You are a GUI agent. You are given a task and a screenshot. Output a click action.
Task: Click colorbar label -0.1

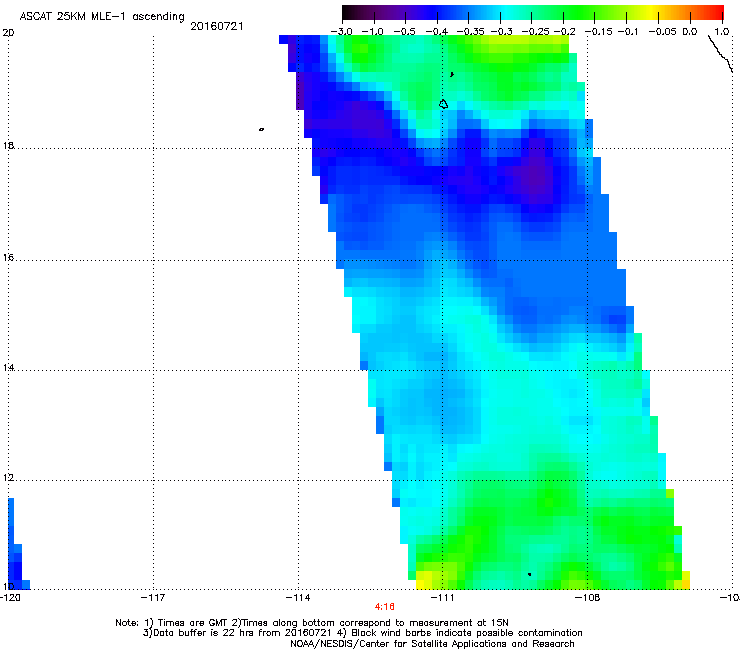pyautogui.click(x=627, y=32)
